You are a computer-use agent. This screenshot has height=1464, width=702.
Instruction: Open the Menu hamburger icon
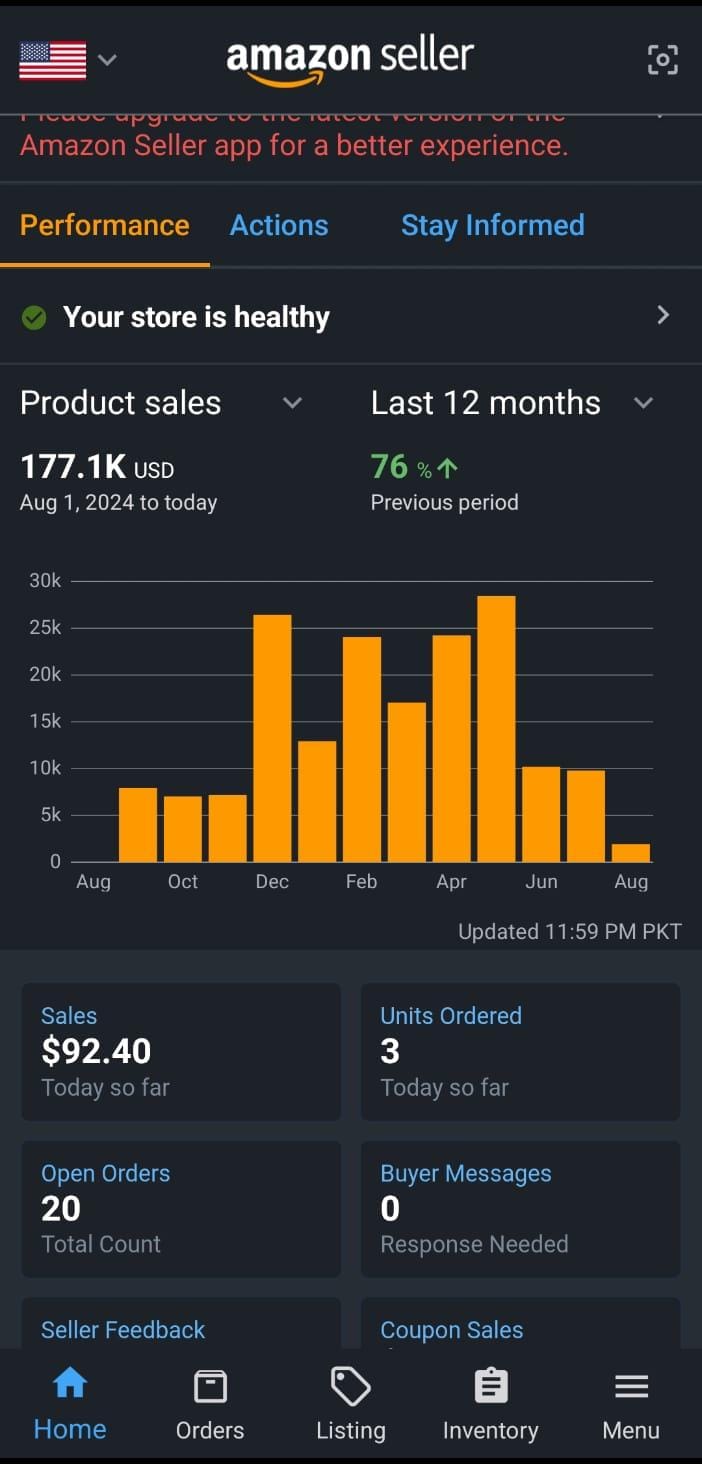(x=631, y=1402)
